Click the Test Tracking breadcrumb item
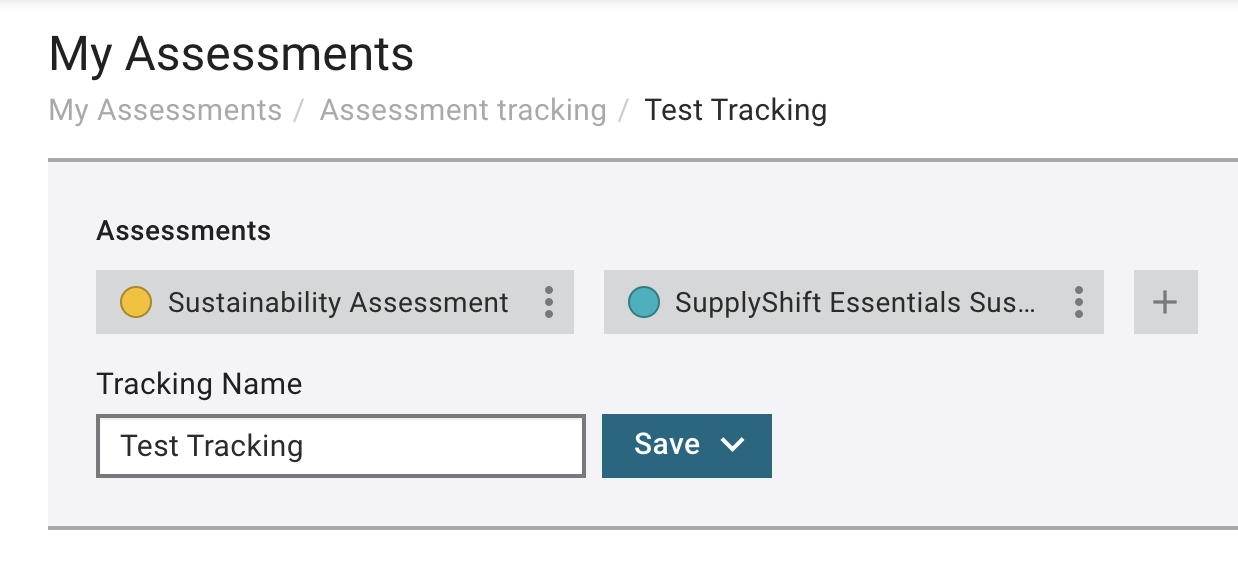Image resolution: width=1238 pixels, height=574 pixels. [736, 110]
